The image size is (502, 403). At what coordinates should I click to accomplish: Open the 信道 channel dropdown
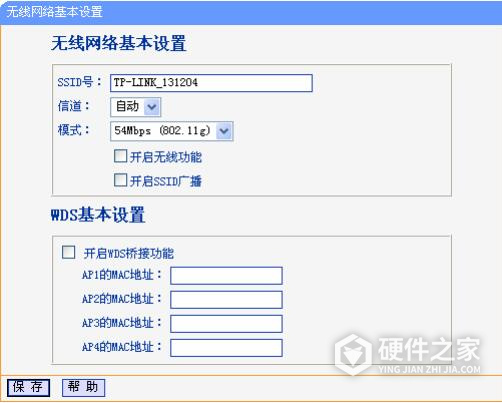(x=136, y=107)
